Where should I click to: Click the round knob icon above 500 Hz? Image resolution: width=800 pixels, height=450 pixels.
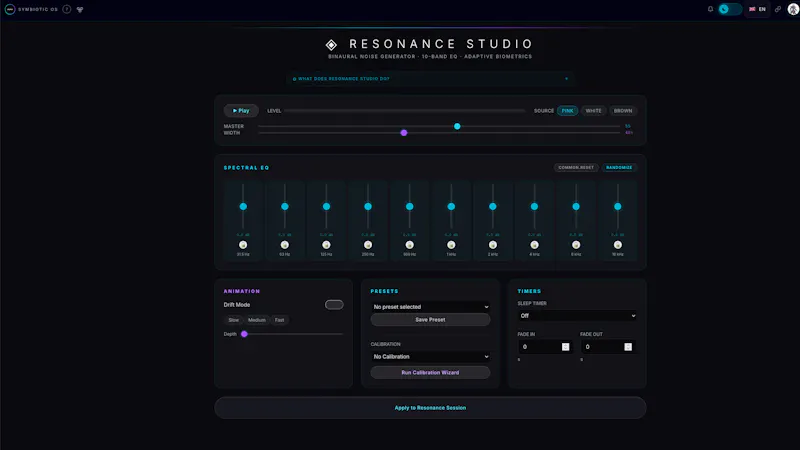(x=410, y=245)
